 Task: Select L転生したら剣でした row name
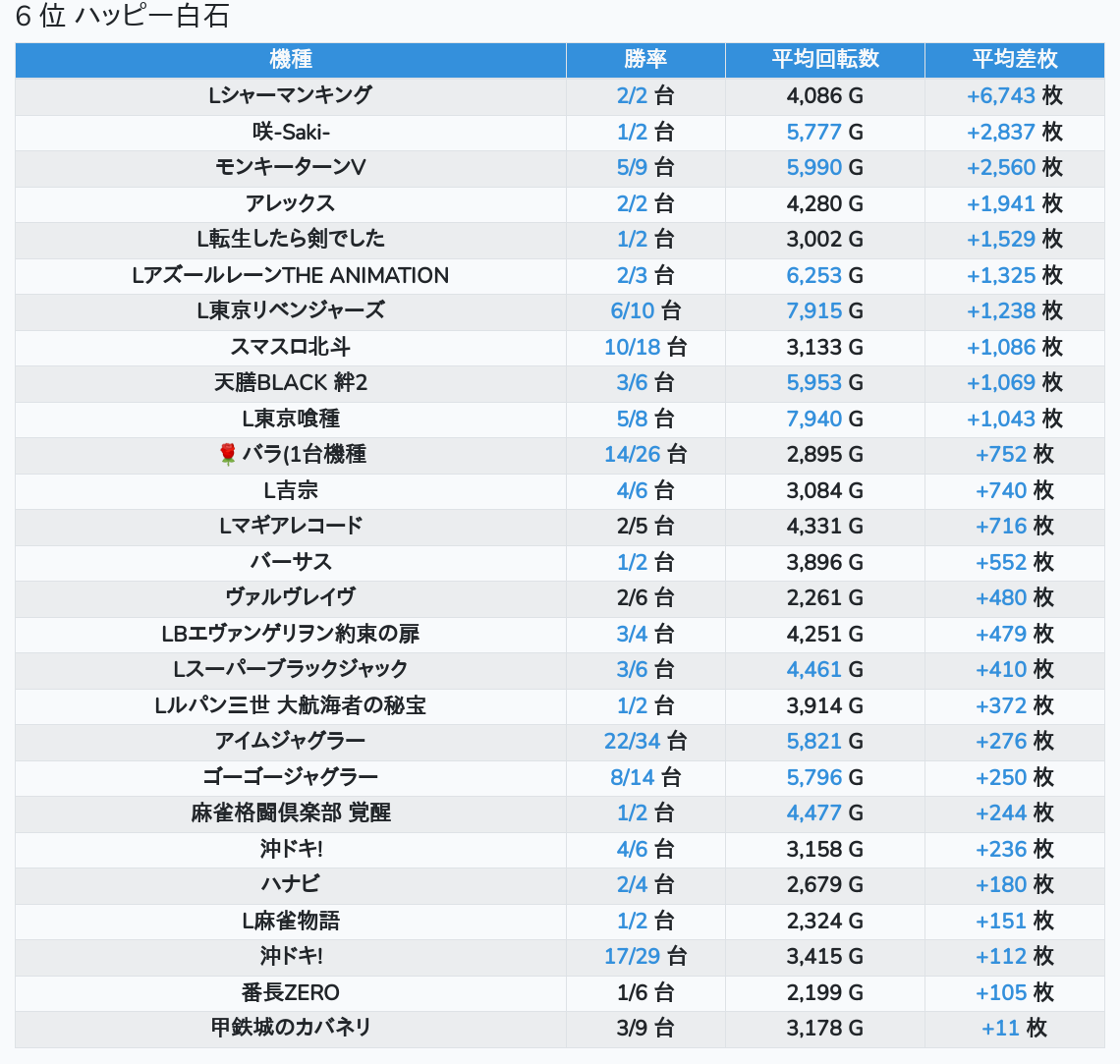tap(291, 239)
